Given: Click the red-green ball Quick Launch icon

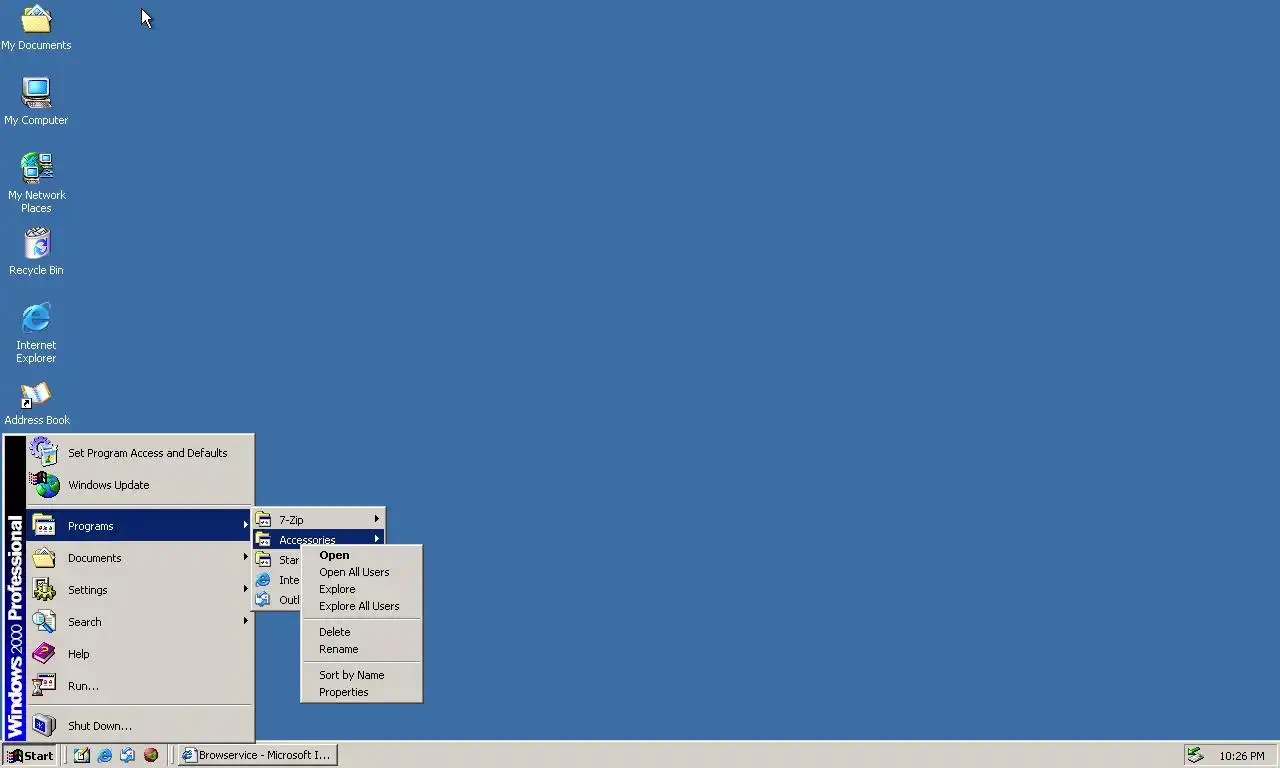Looking at the screenshot, I should (x=150, y=755).
